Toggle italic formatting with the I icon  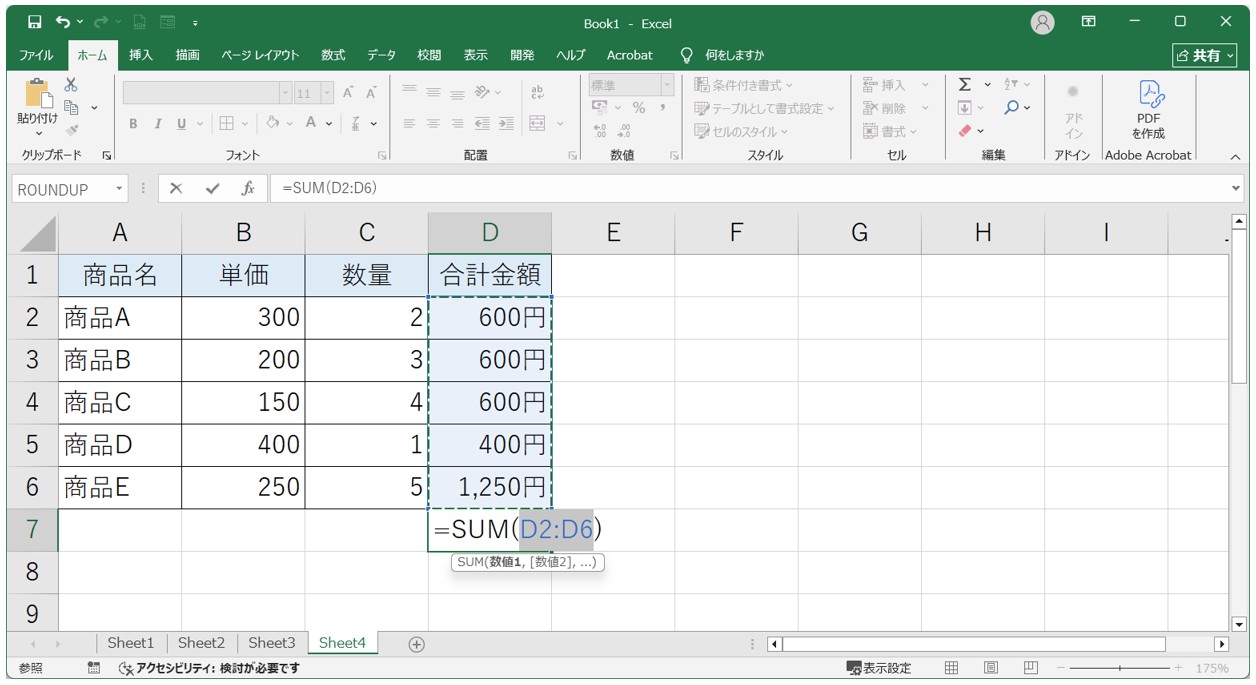point(158,123)
